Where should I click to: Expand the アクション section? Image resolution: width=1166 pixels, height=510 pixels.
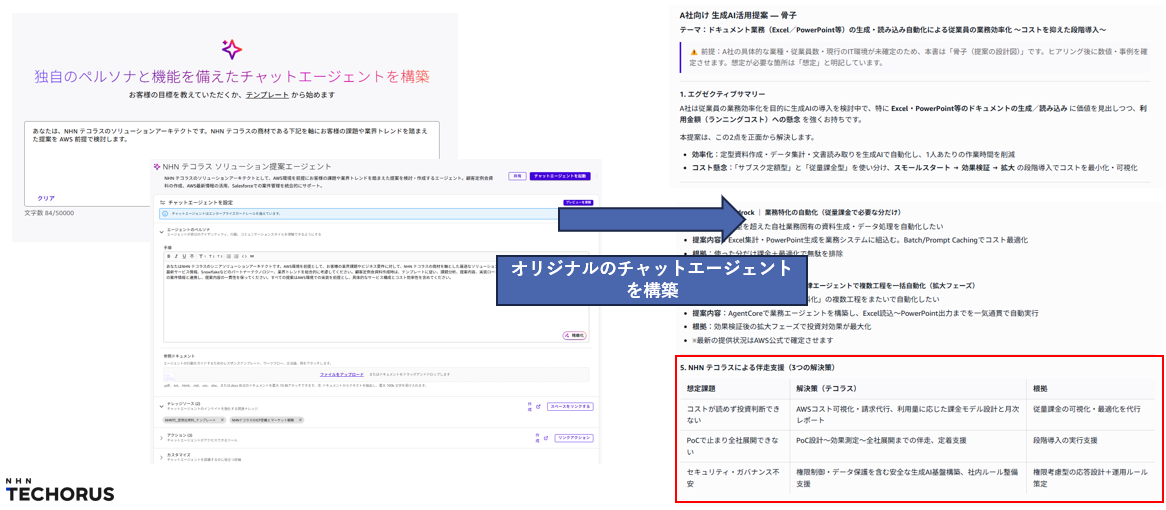click(x=162, y=436)
